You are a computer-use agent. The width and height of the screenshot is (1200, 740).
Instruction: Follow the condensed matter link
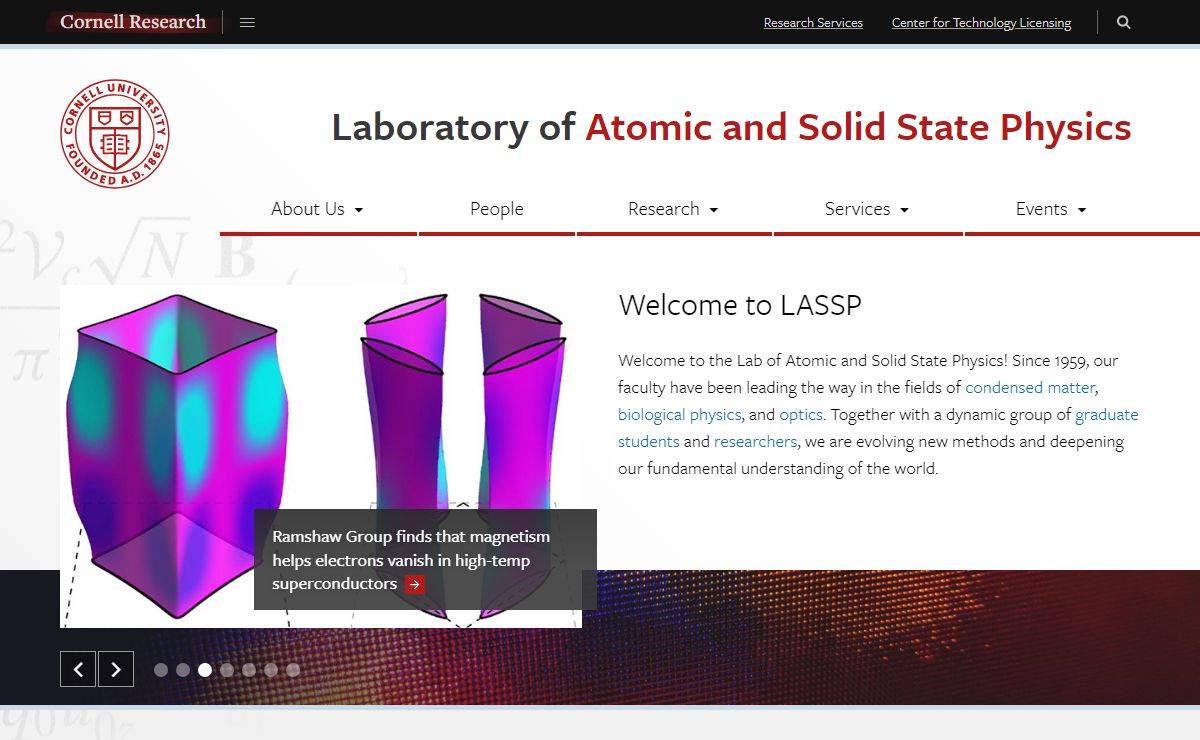click(x=1030, y=387)
